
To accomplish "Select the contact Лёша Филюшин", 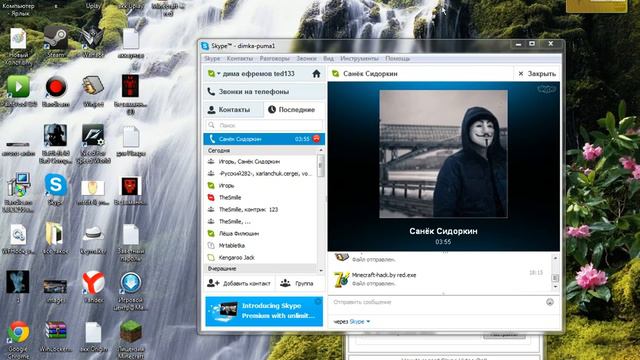I will [x=260, y=233].
